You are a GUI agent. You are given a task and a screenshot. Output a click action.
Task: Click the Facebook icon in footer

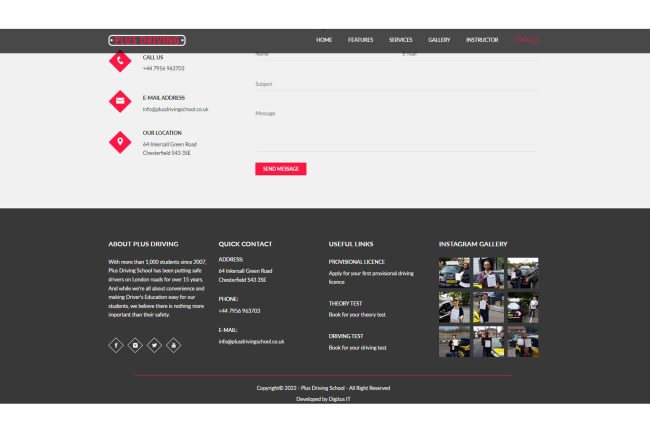click(116, 345)
